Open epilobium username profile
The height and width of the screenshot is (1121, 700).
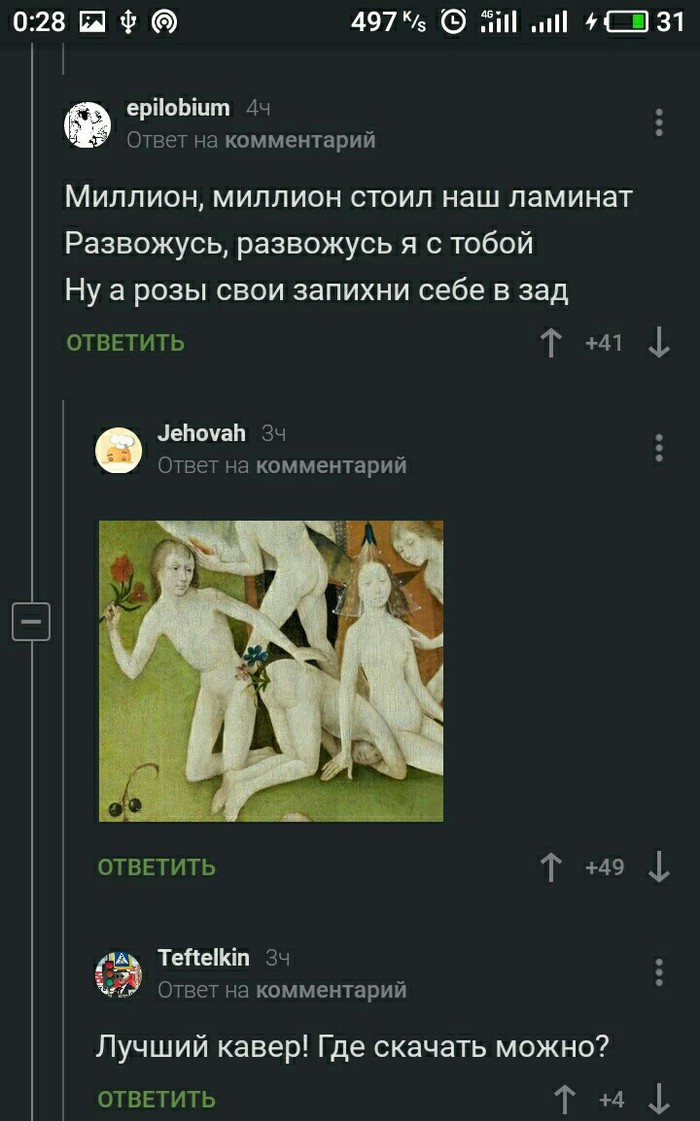pos(178,108)
